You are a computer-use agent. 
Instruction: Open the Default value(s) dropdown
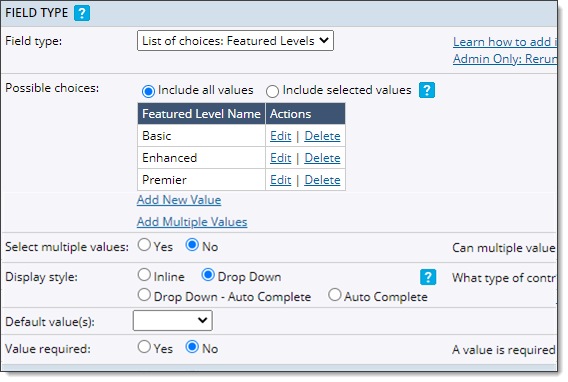[x=173, y=320]
